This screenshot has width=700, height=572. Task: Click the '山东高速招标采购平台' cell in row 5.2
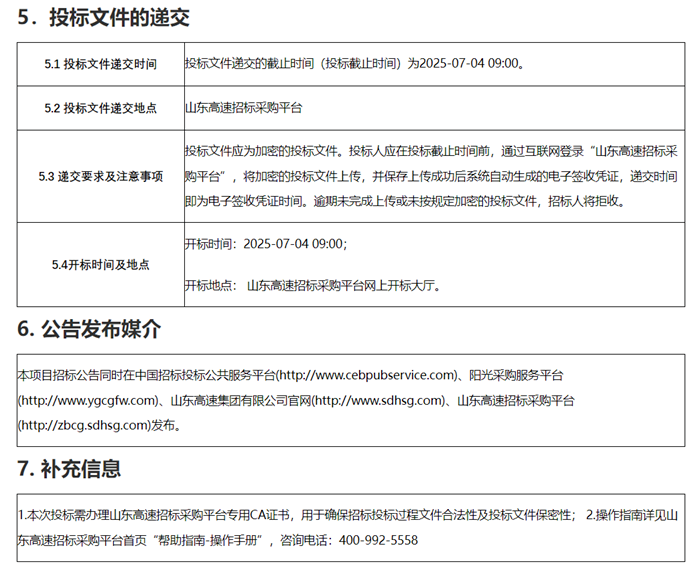pyautogui.click(x=244, y=108)
